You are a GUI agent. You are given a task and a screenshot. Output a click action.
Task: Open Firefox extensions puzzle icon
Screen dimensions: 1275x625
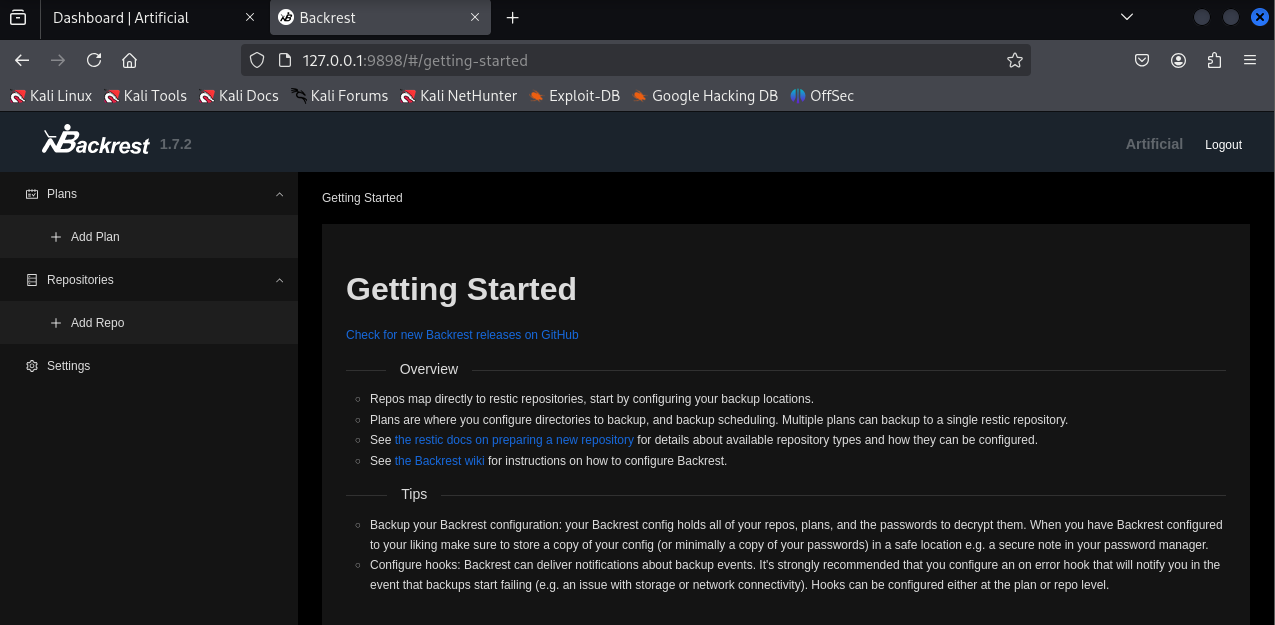click(1214, 60)
